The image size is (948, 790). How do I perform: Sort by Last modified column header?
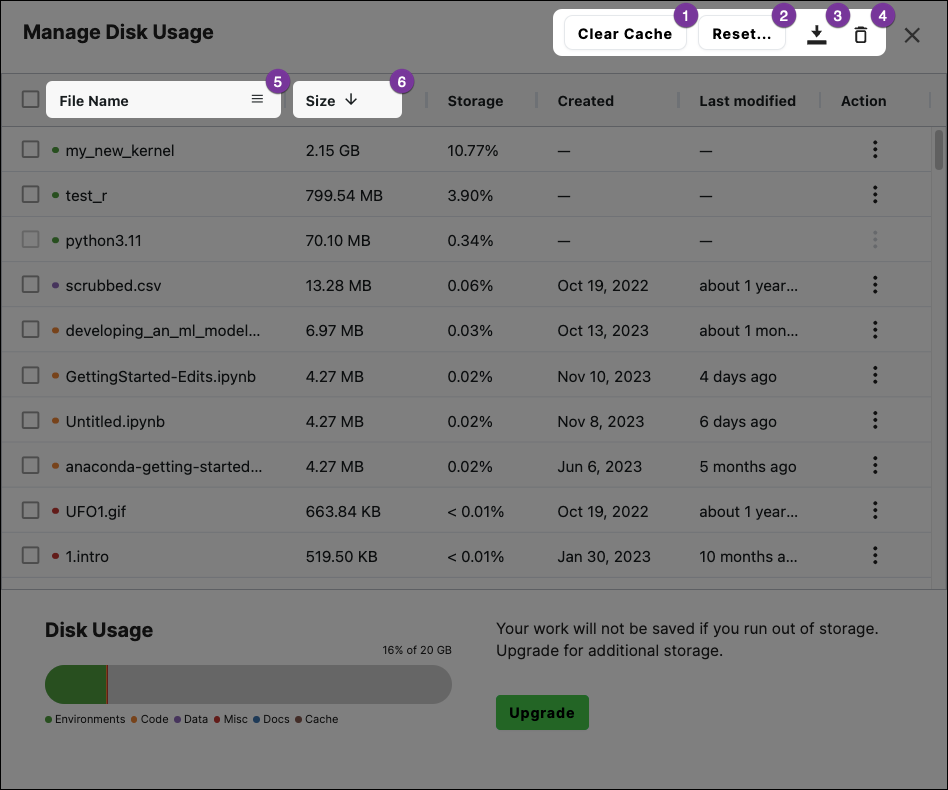[747, 101]
